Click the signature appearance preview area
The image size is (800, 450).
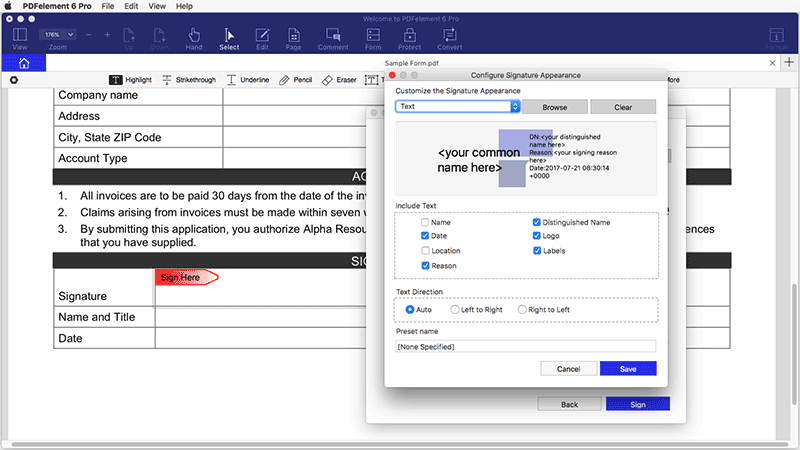tap(526, 158)
